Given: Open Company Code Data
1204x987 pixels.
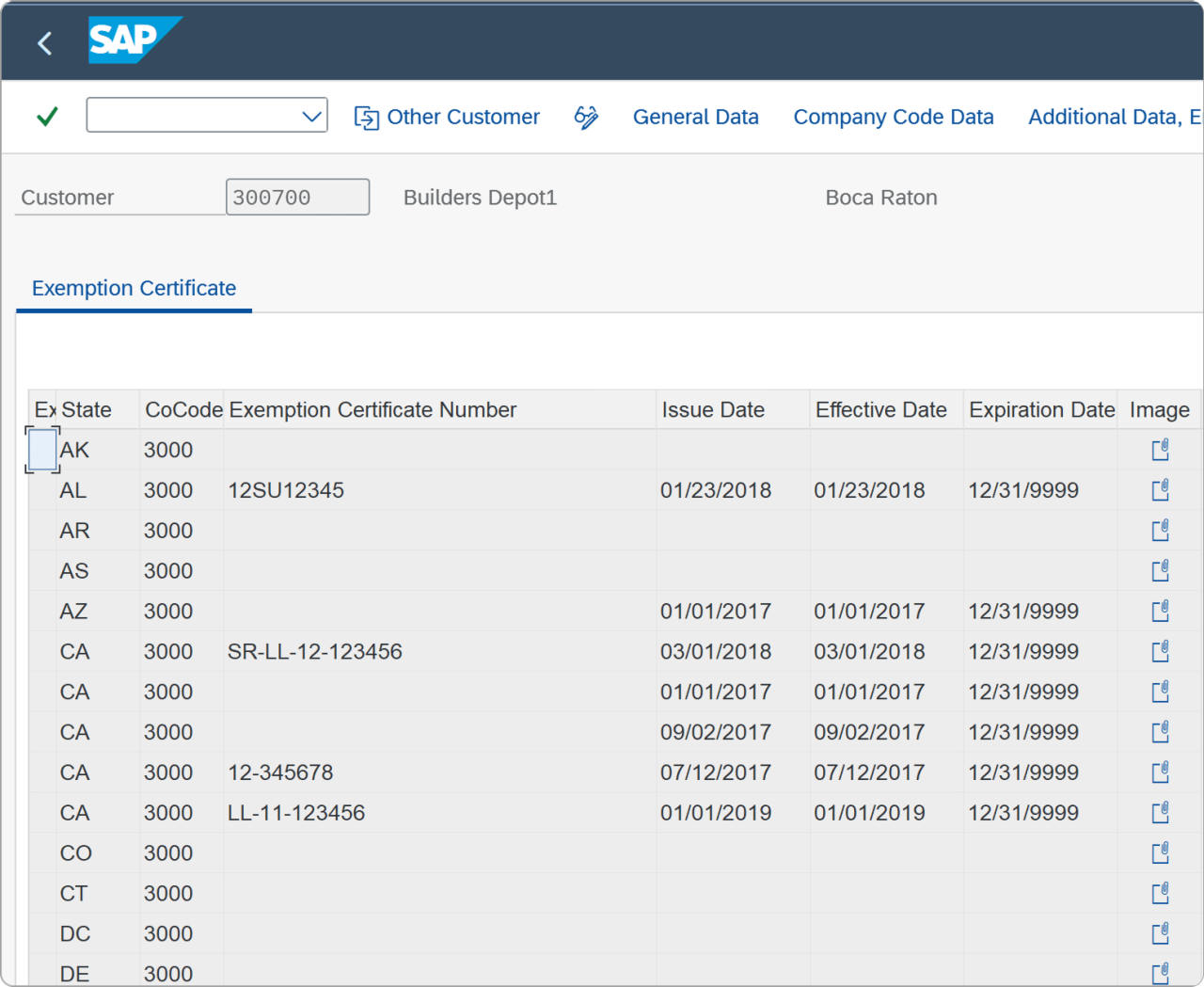Looking at the screenshot, I should (894, 117).
